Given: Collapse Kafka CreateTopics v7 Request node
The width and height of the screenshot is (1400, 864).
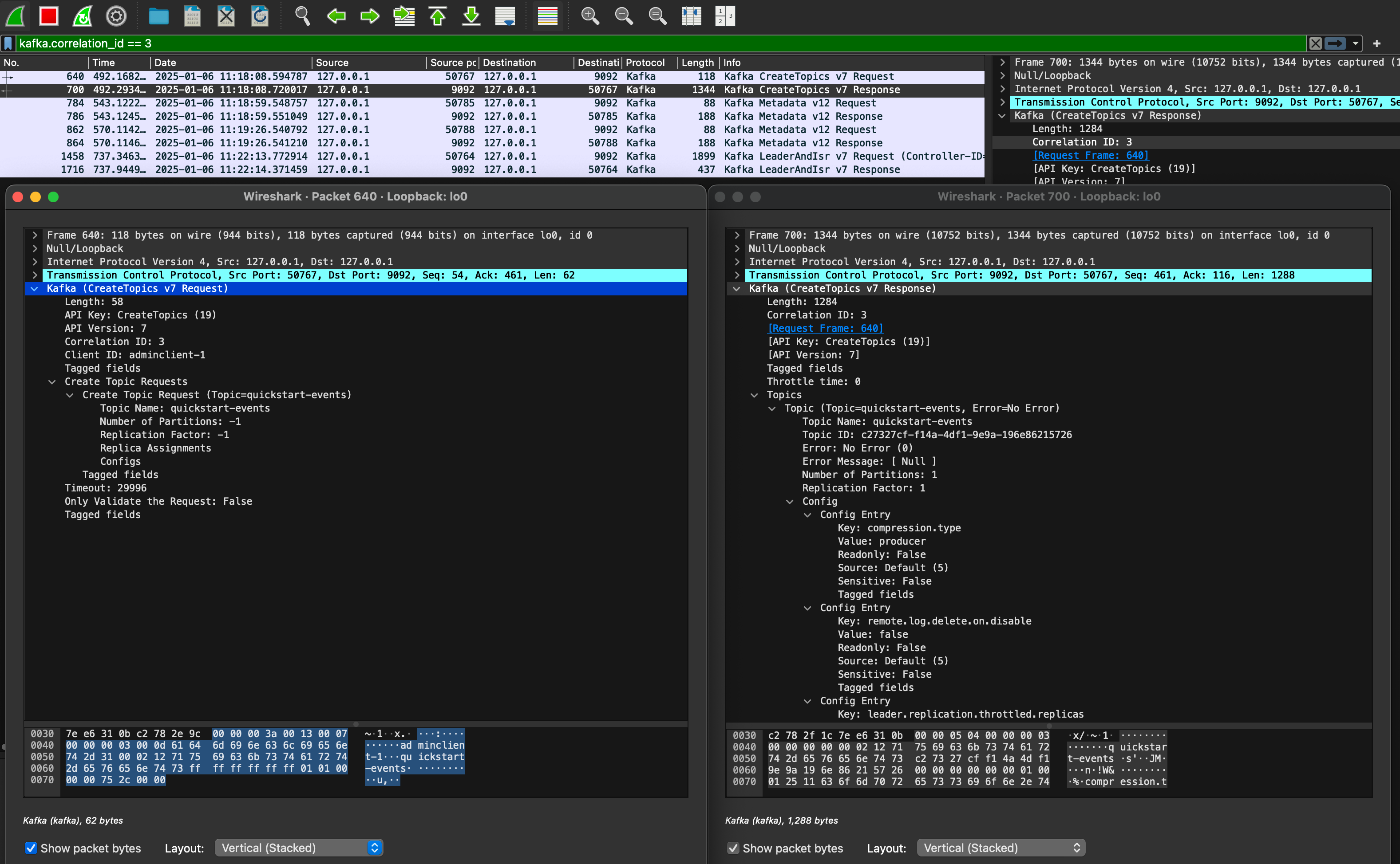Looking at the screenshot, I should click(x=35, y=288).
